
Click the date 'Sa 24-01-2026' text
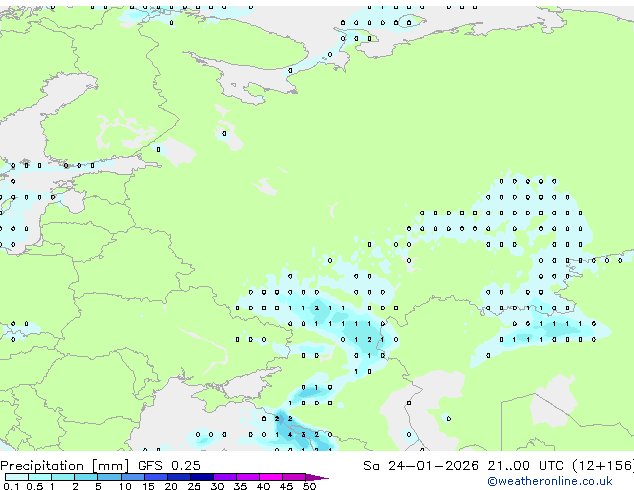point(421,466)
